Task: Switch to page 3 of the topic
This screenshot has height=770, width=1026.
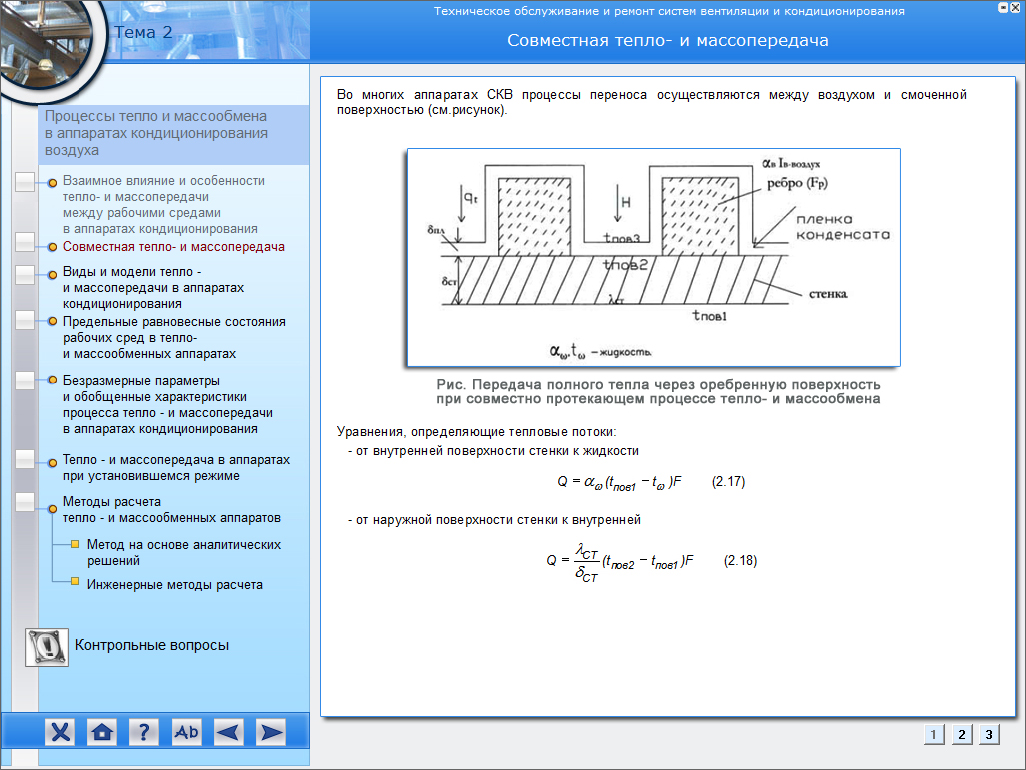Action: tap(988, 735)
